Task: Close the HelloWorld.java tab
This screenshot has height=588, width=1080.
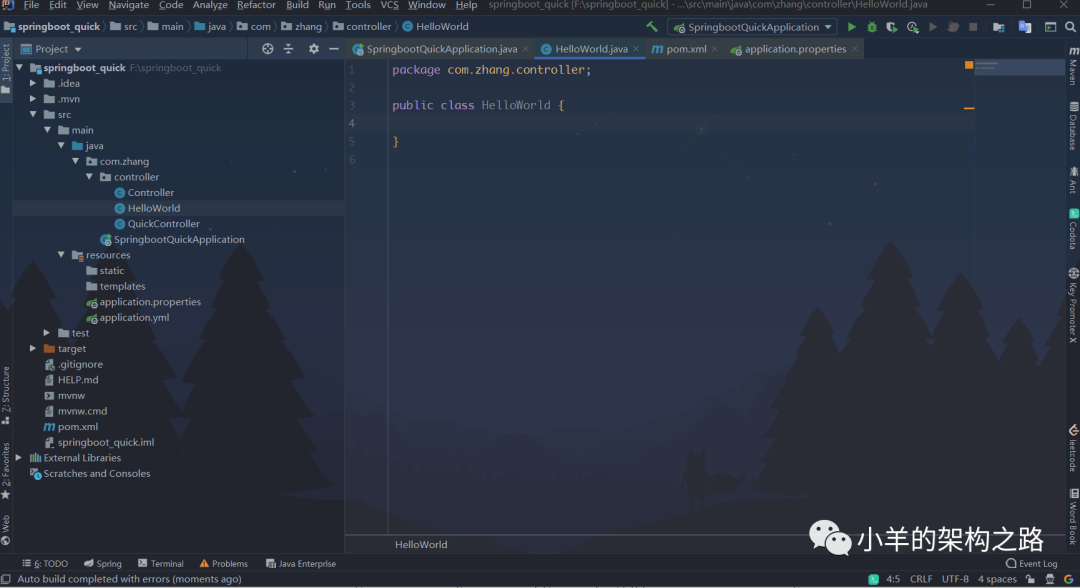Action: 636,49
